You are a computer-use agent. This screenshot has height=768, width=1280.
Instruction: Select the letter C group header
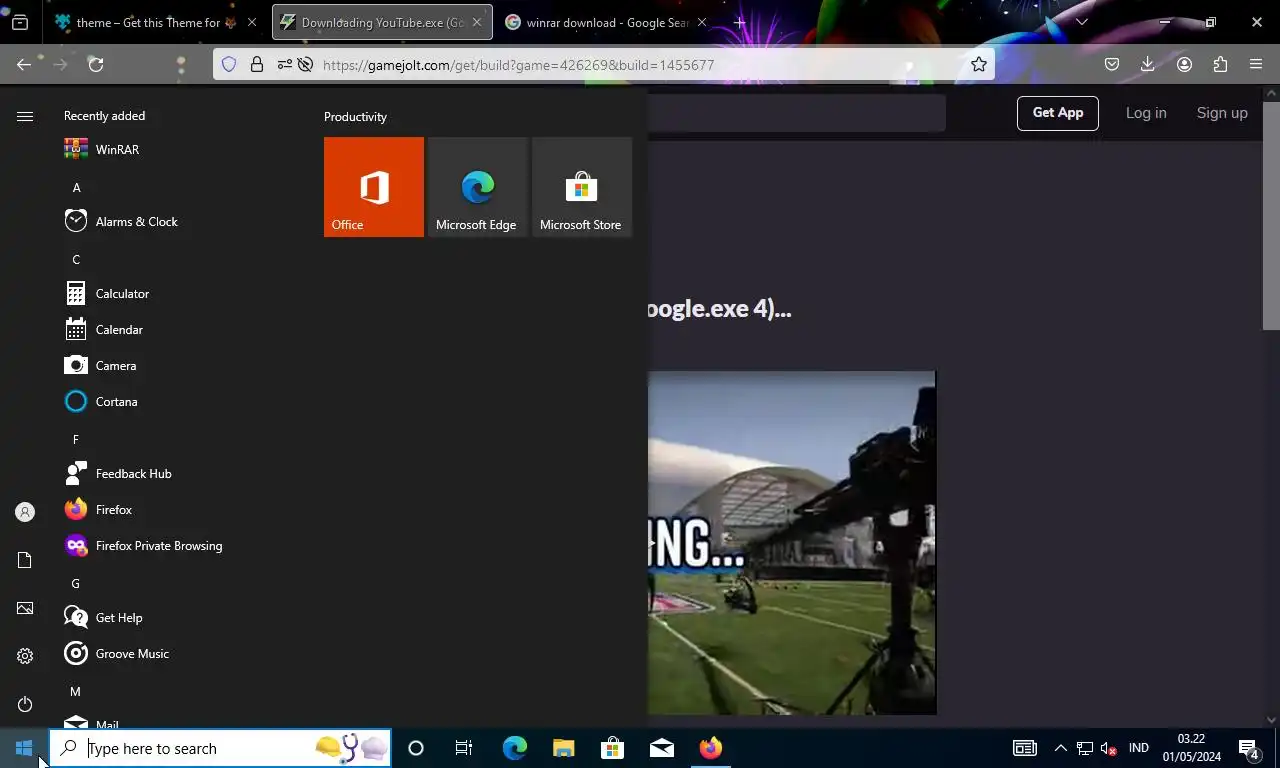pos(76,259)
